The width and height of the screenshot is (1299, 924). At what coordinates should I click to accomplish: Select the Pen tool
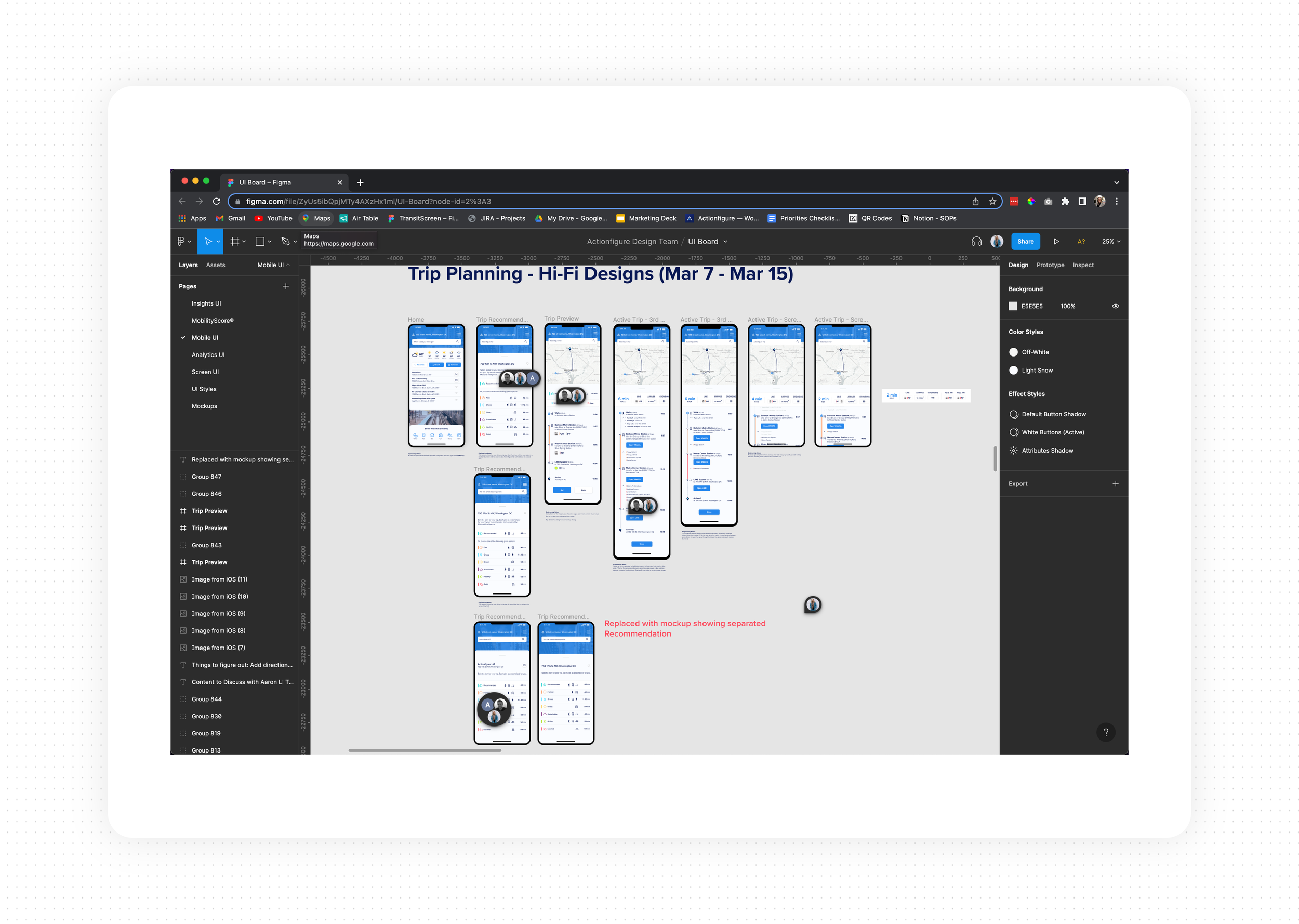(285, 241)
